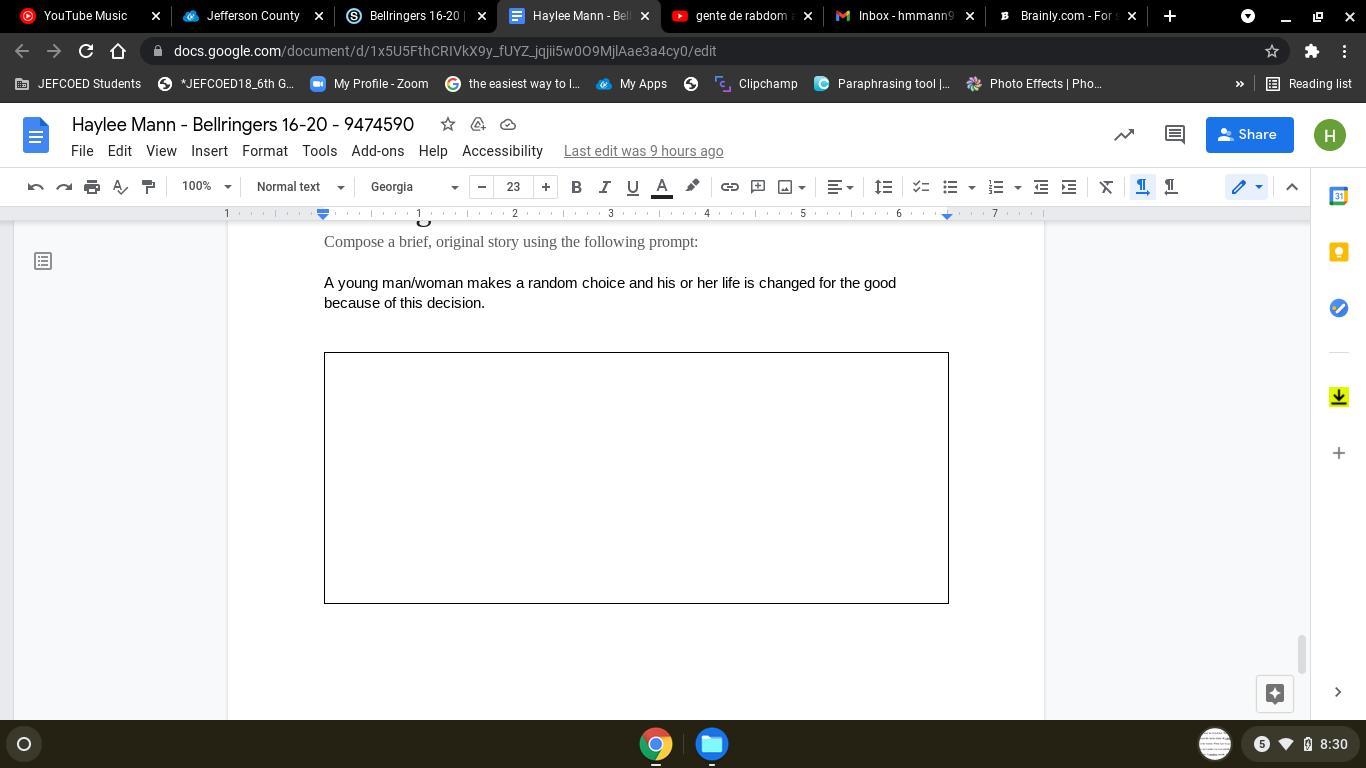Click Last edit was 9 hours ago
Screen dimensions: 1366x768
point(644,151)
